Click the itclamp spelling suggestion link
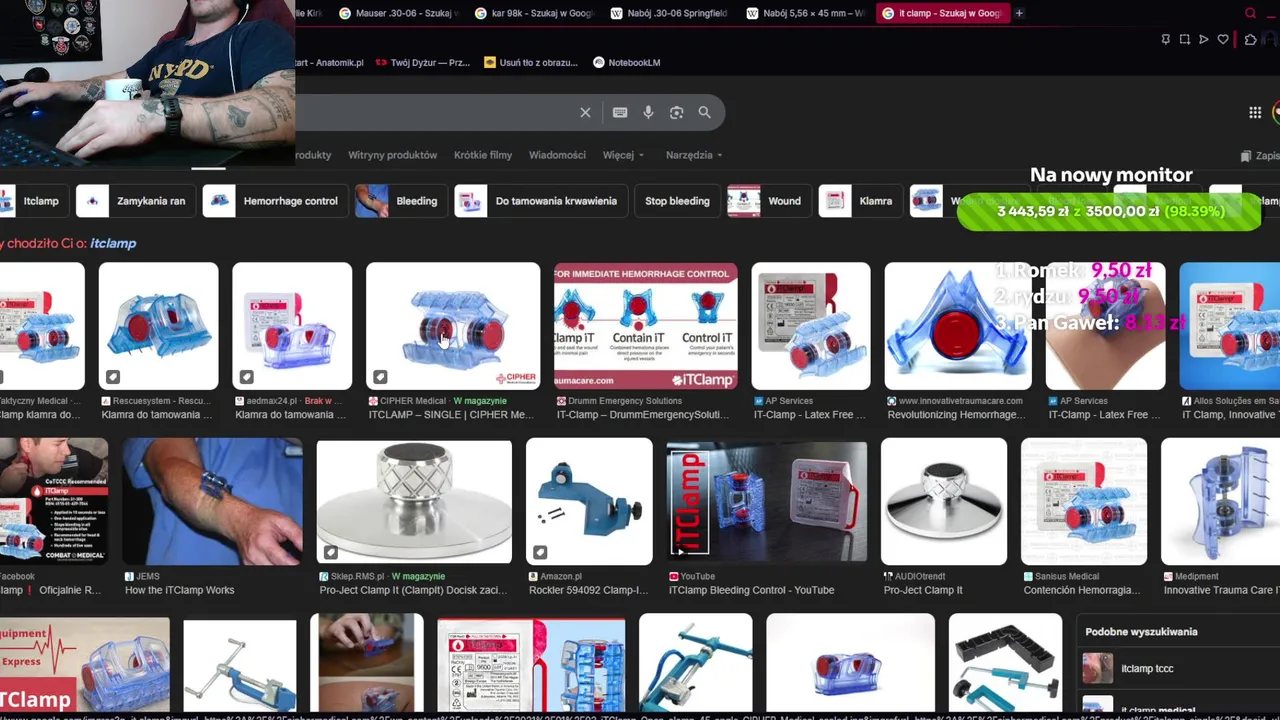This screenshot has height=720, width=1280. tap(113, 243)
